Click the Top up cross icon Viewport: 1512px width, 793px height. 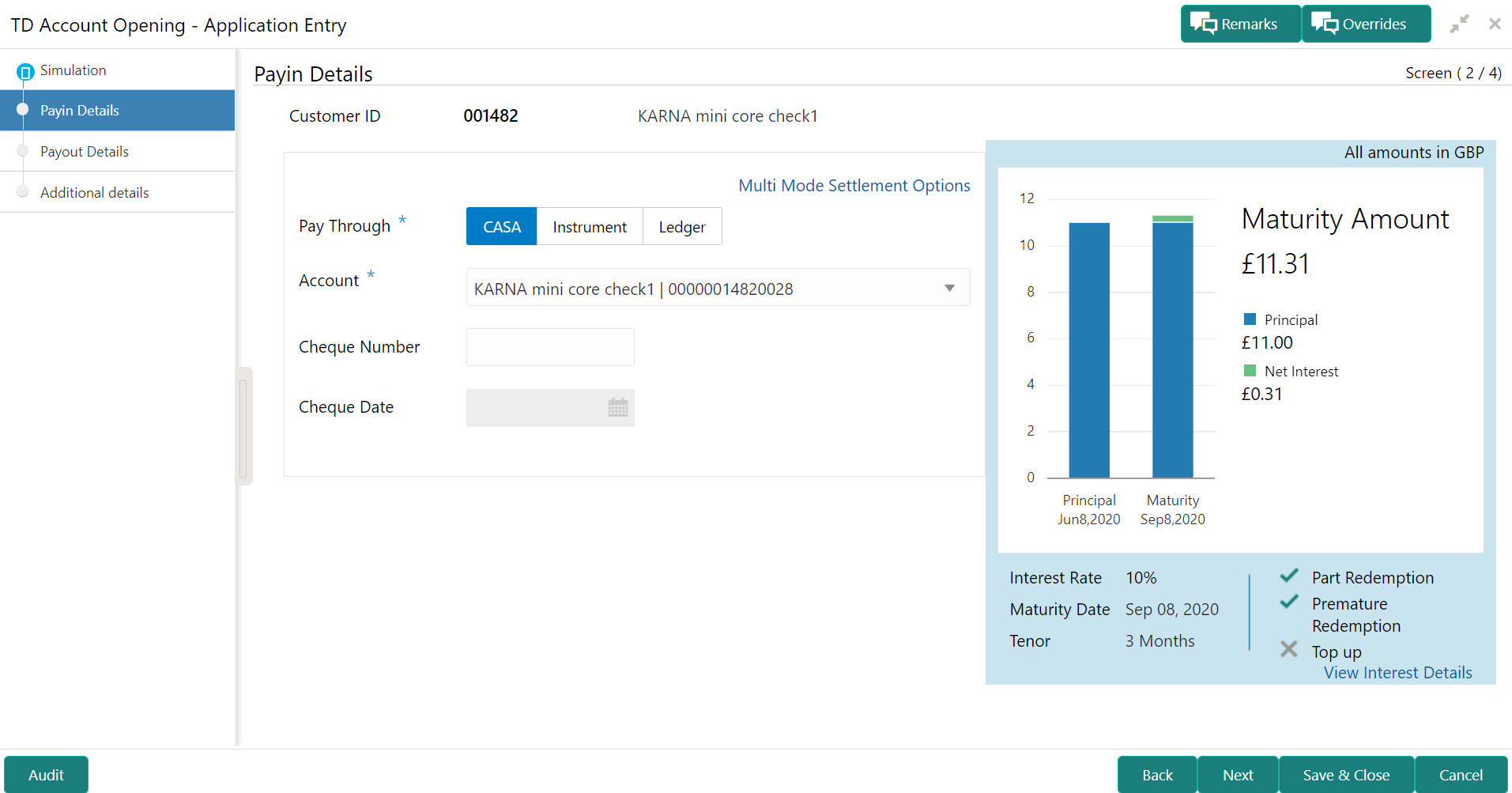[1289, 649]
